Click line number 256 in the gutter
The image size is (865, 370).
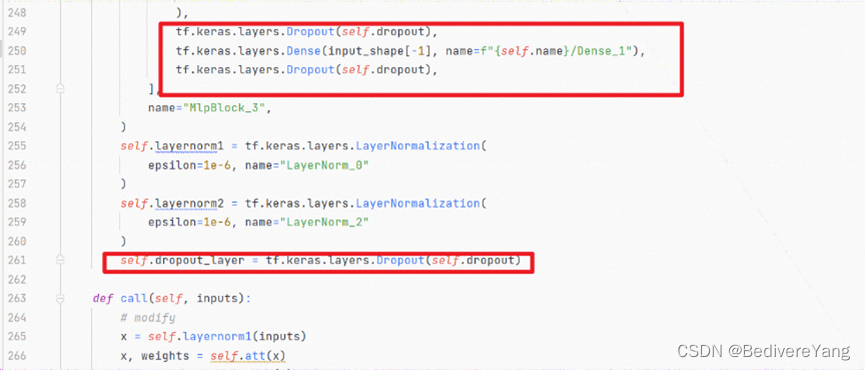pyautogui.click(x=17, y=165)
